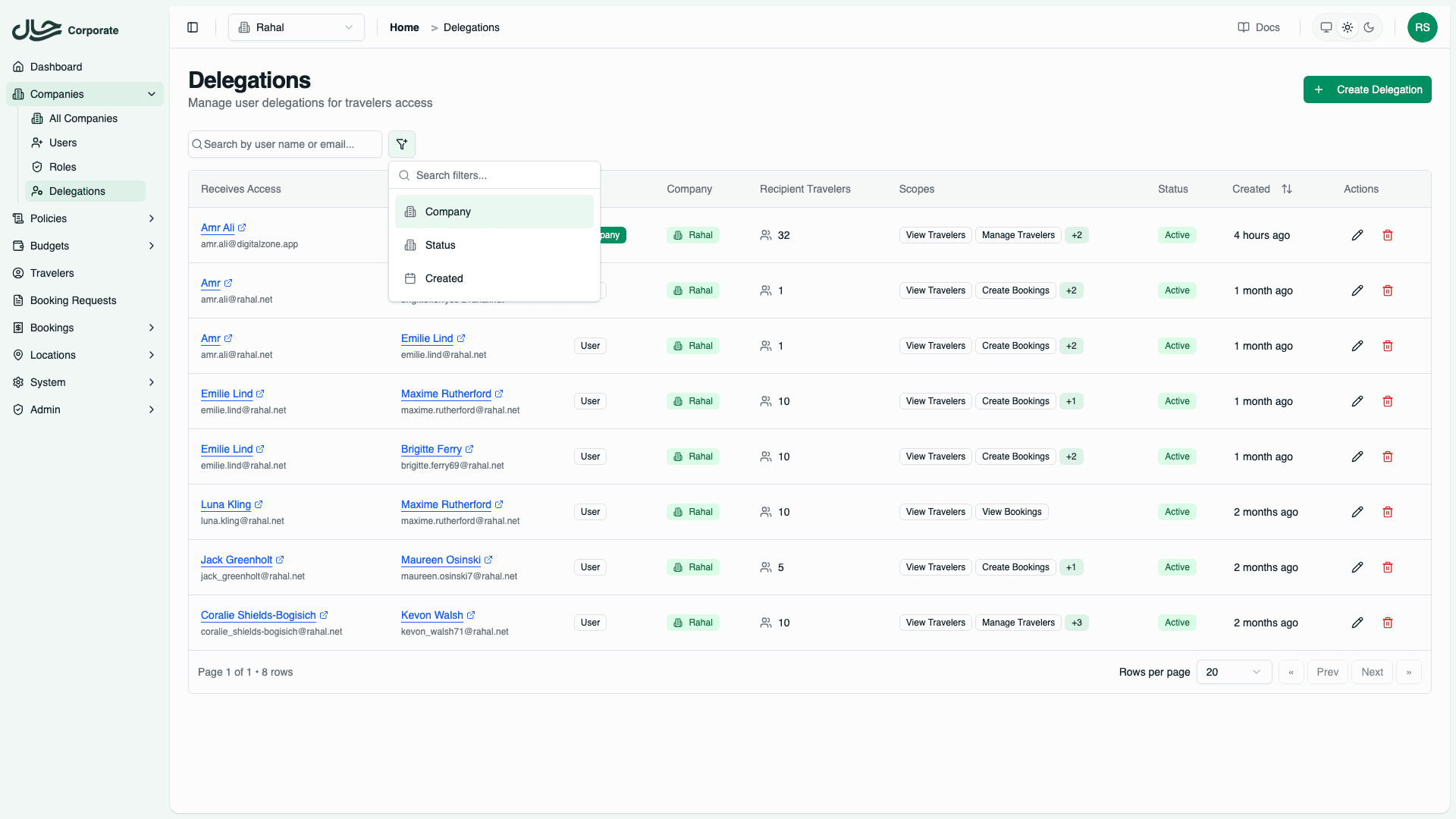1456x819 pixels.
Task: Open the Rows per page dropdown
Action: 1234,672
